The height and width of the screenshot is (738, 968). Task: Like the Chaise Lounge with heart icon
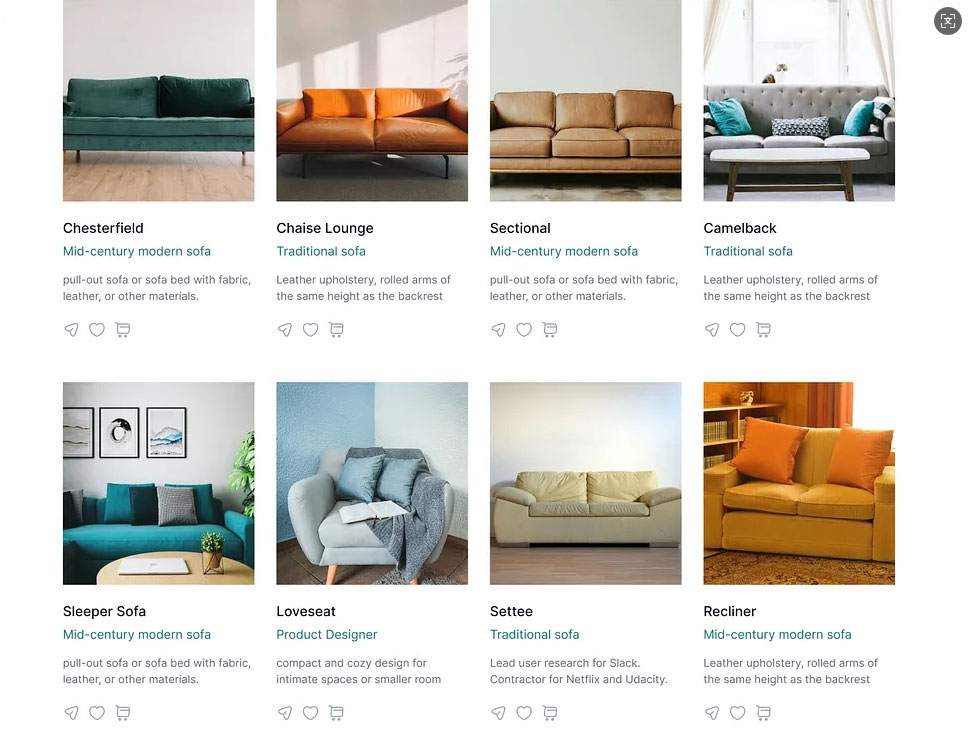coord(311,330)
